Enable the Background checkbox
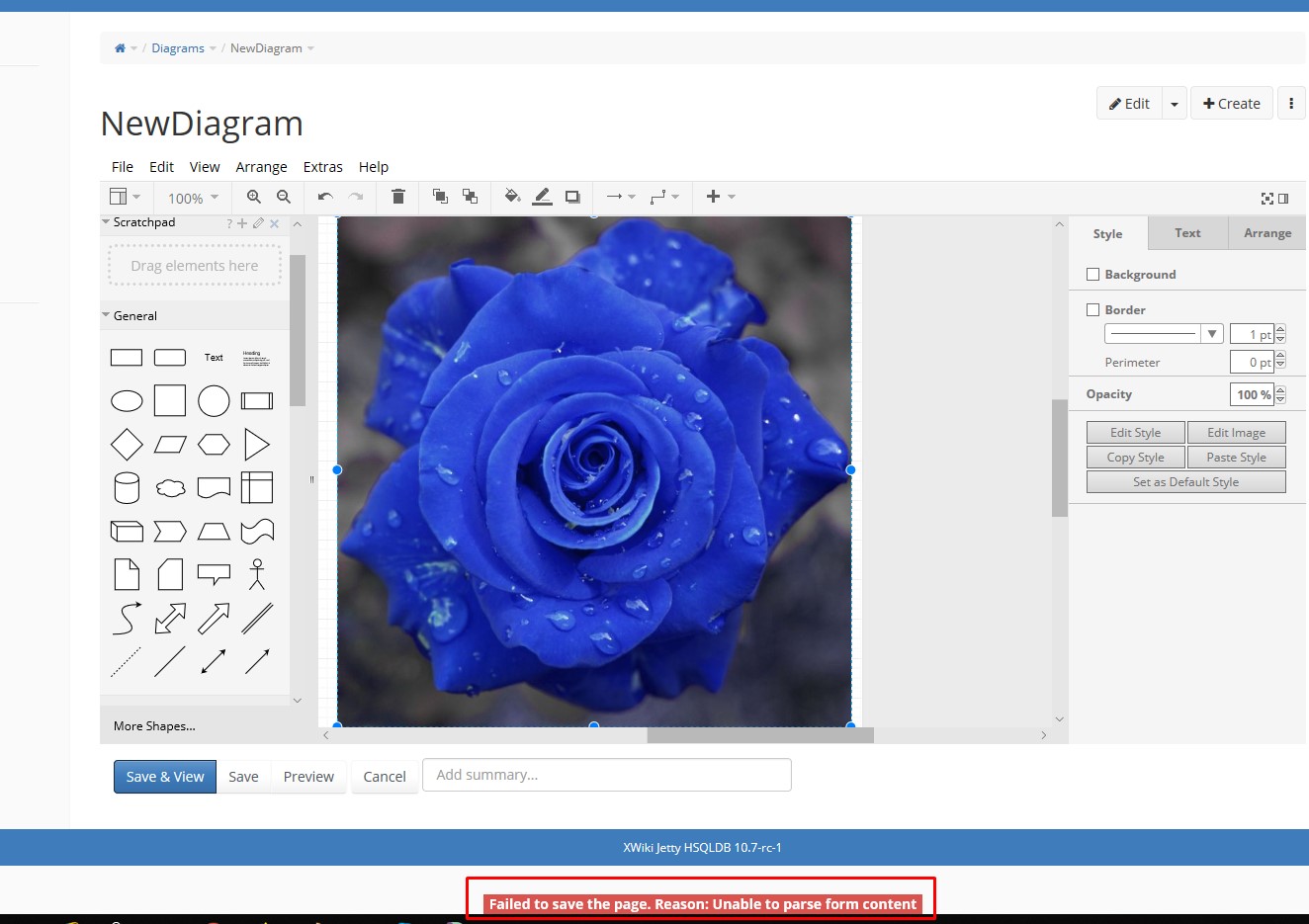Screen dimensions: 1309x924 [1092, 275]
